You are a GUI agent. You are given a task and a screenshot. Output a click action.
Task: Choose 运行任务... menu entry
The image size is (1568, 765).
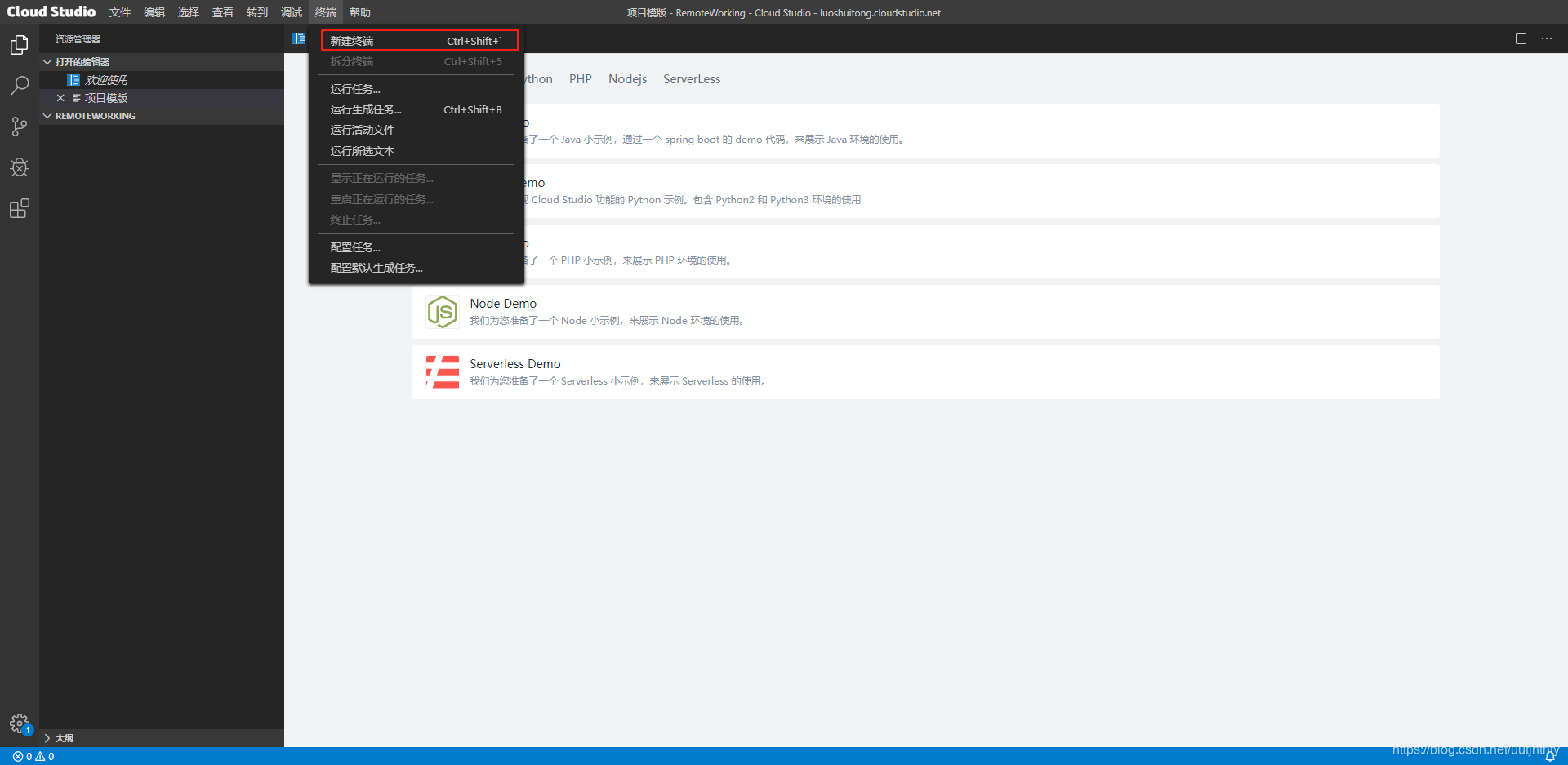pyautogui.click(x=416, y=89)
